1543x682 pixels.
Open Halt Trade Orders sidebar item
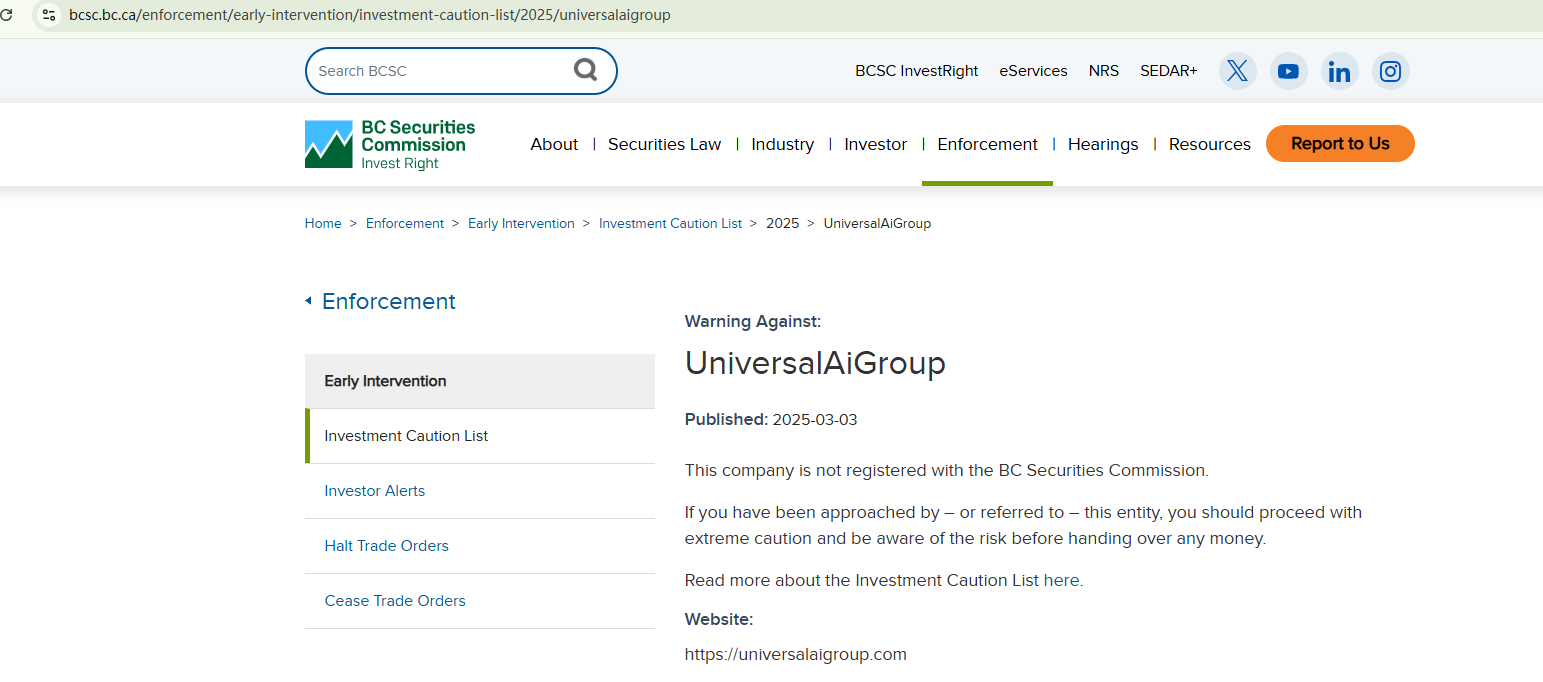click(386, 546)
